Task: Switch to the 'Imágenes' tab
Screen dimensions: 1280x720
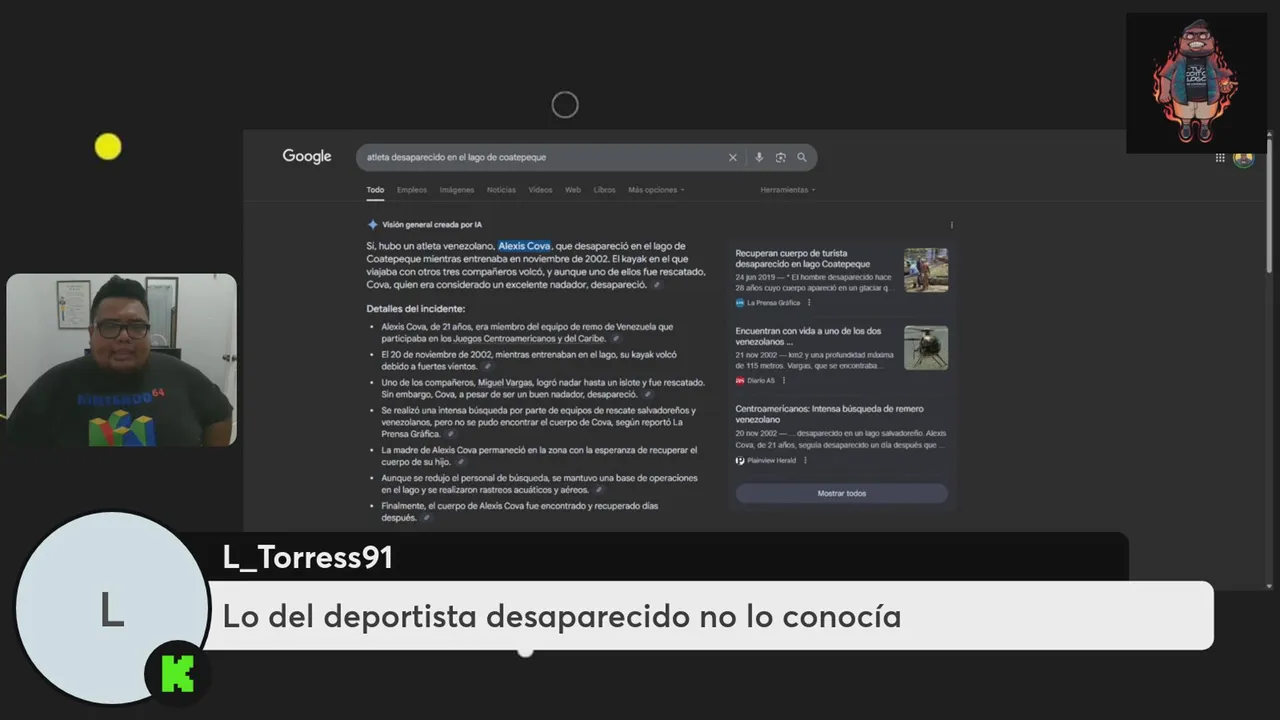Action: point(457,190)
